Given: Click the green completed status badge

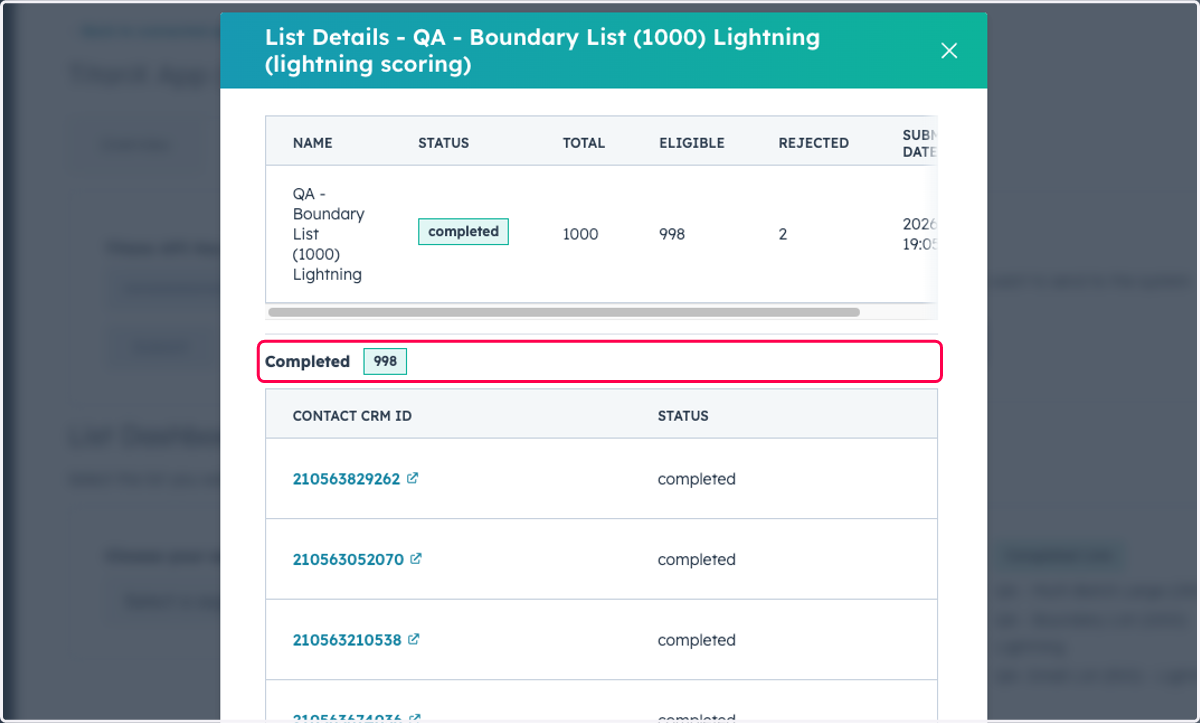Looking at the screenshot, I should 463,232.
